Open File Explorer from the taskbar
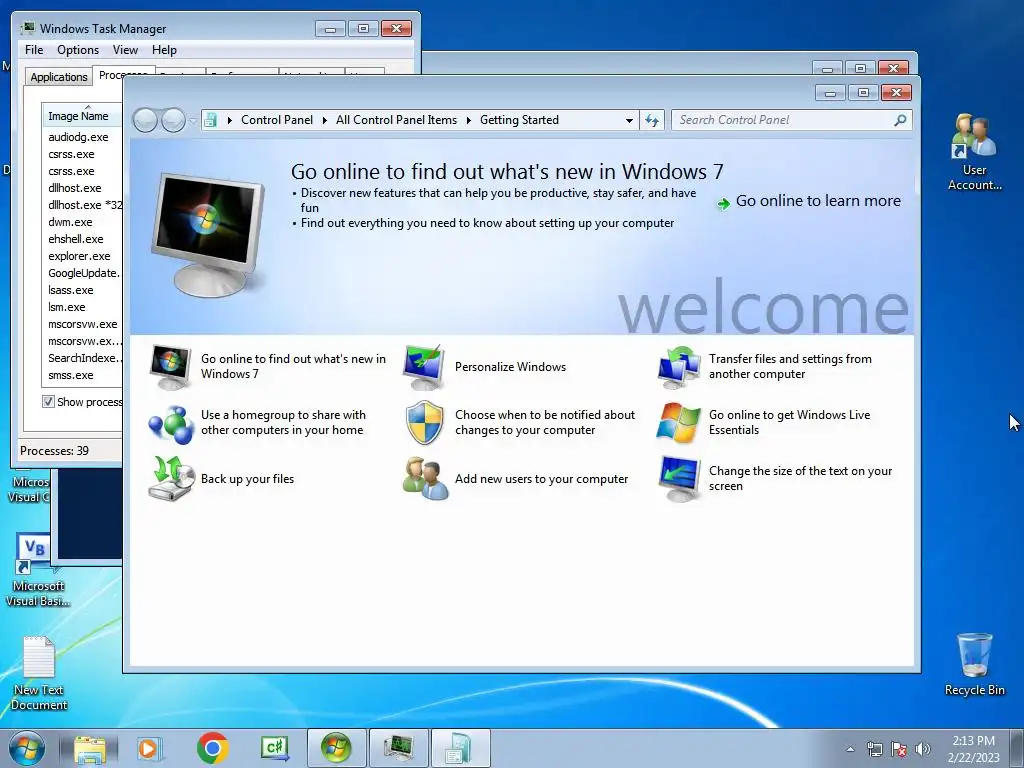This screenshot has width=1024, height=768. (90, 749)
